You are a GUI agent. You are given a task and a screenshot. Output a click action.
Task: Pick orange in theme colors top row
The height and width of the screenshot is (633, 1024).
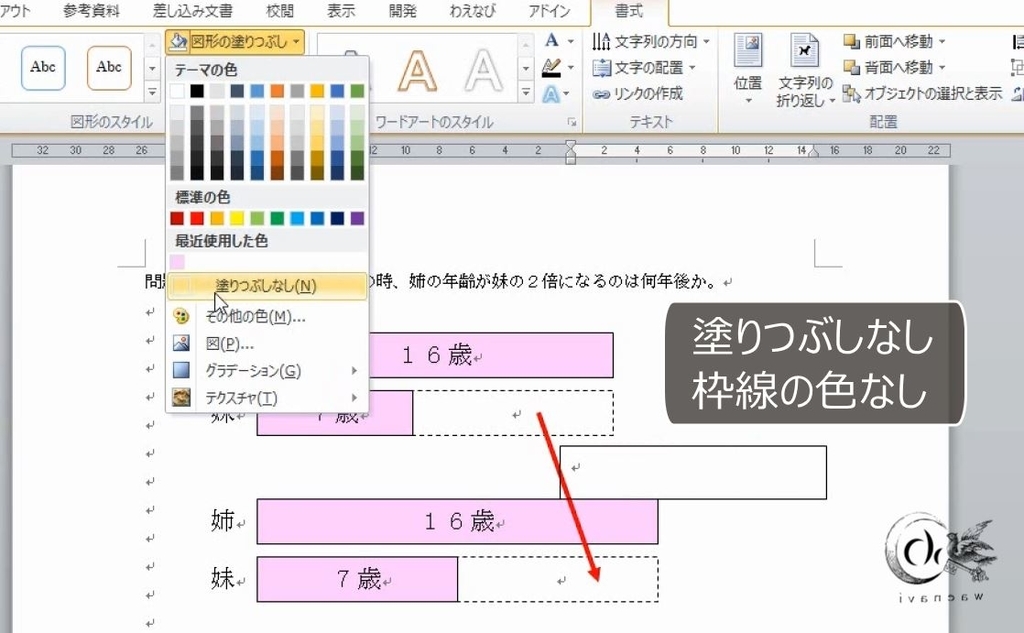click(x=277, y=91)
